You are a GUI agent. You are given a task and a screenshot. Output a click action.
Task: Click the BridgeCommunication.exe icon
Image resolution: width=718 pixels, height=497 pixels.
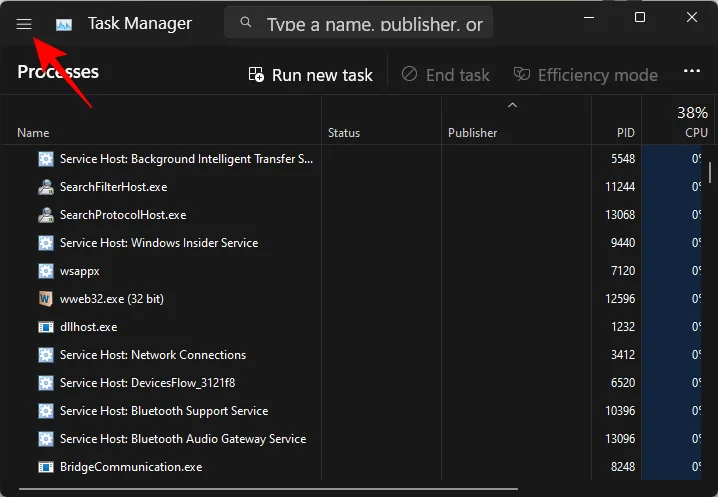45,467
